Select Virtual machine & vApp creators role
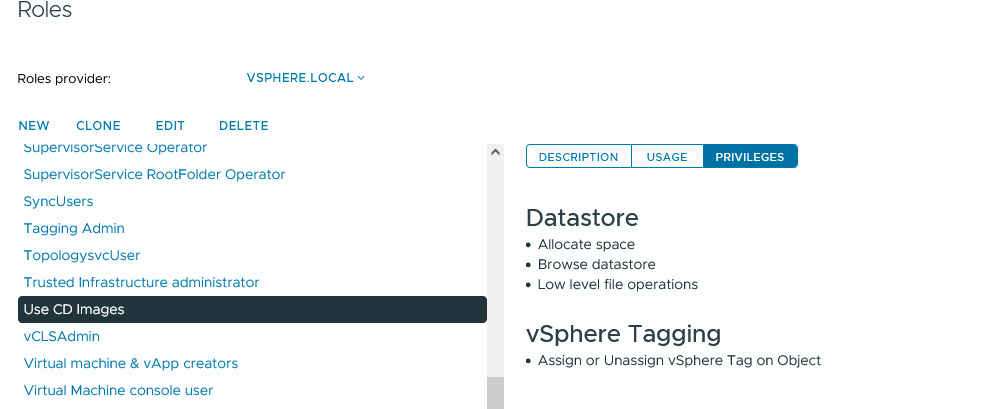This screenshot has width=986, height=409. pyautogui.click(x=131, y=364)
